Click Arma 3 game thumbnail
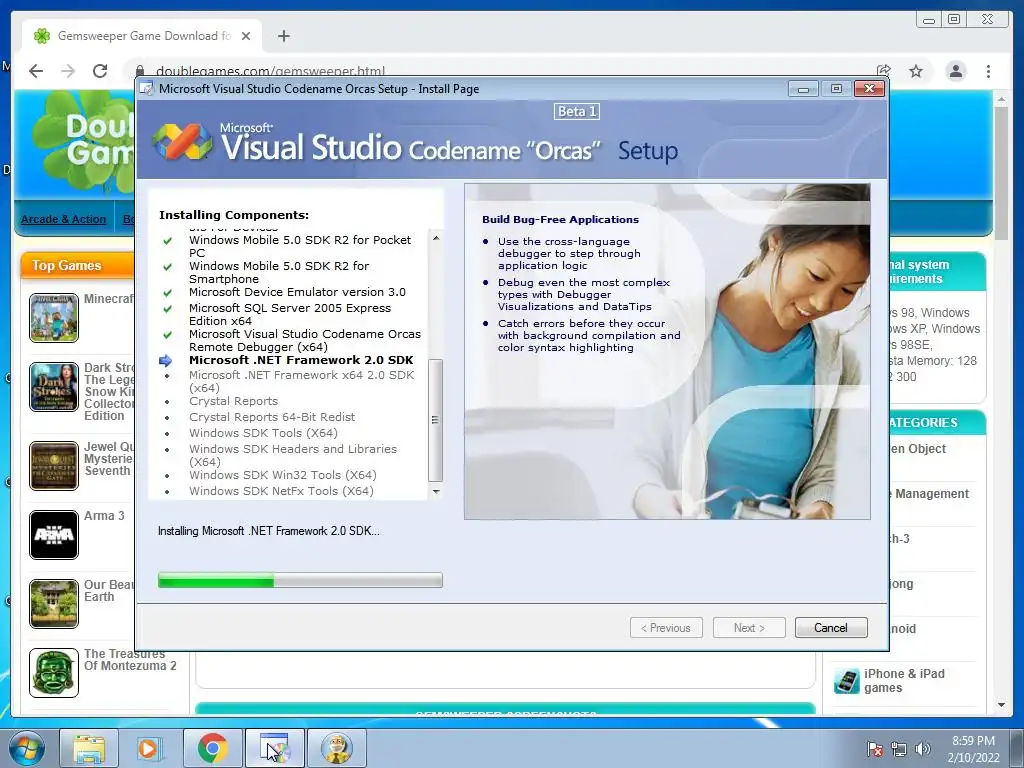This screenshot has width=1024, height=768. click(54, 535)
